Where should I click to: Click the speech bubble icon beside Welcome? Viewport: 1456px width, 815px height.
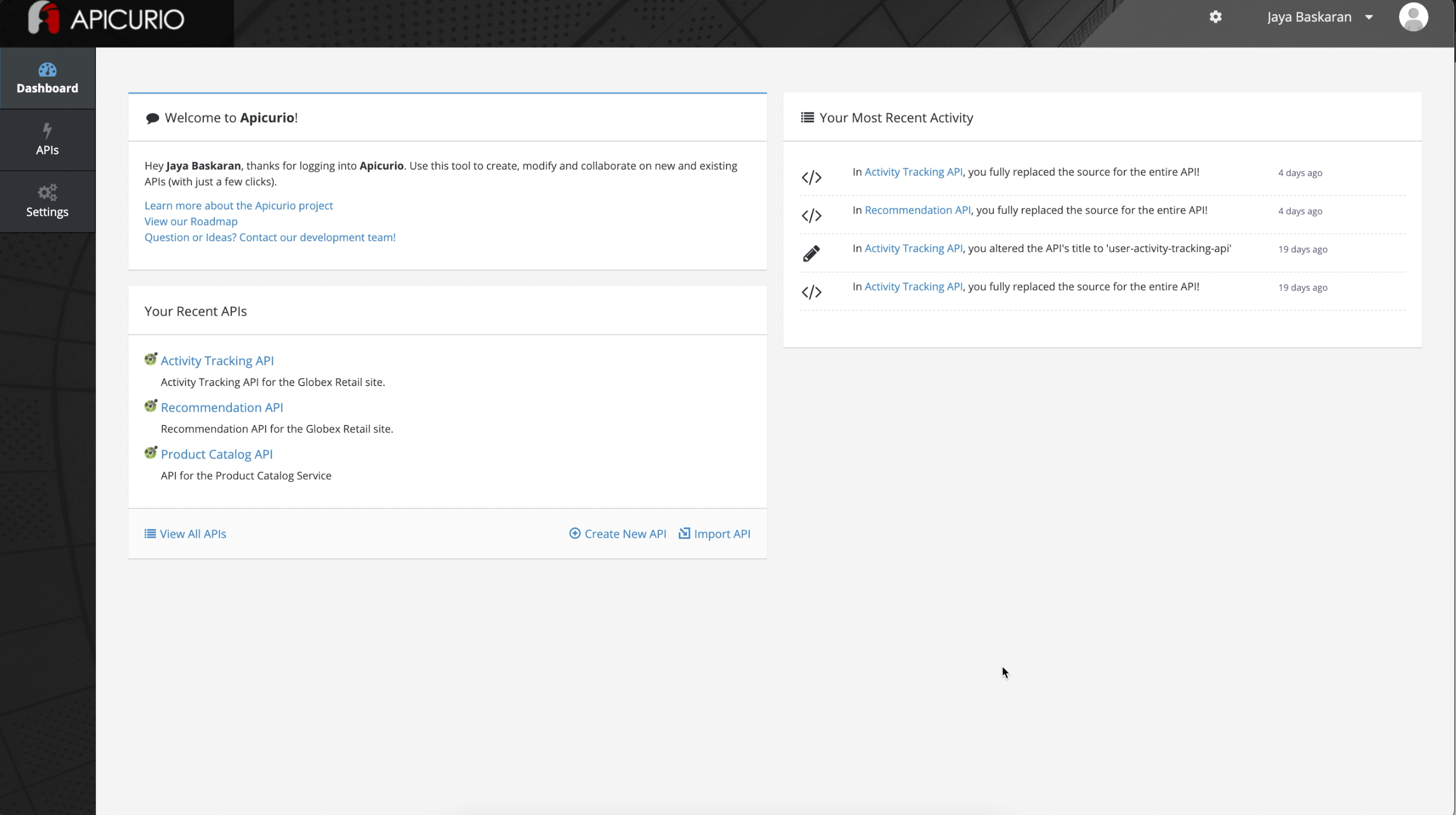(152, 118)
